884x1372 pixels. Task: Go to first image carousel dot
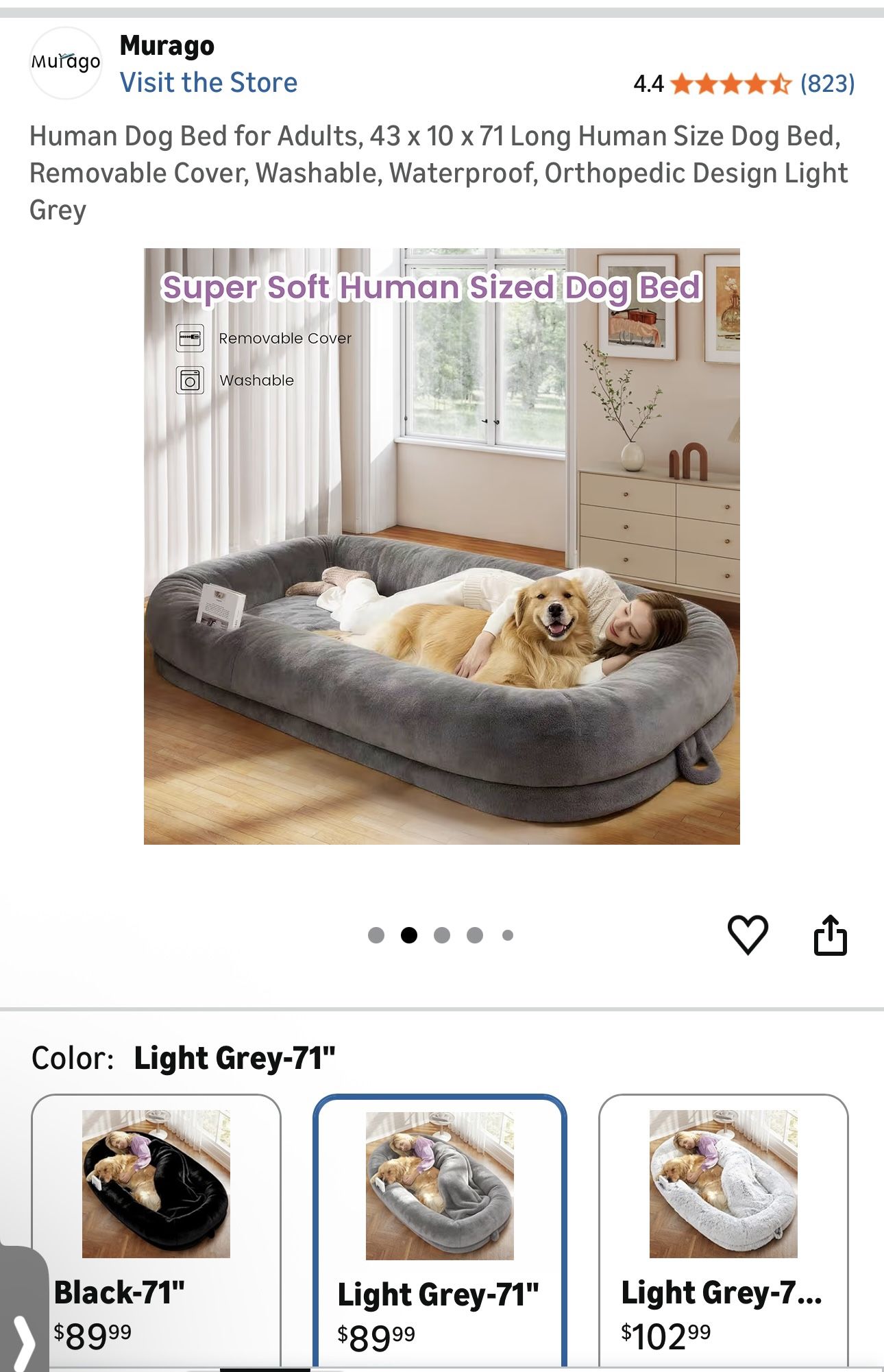click(376, 935)
